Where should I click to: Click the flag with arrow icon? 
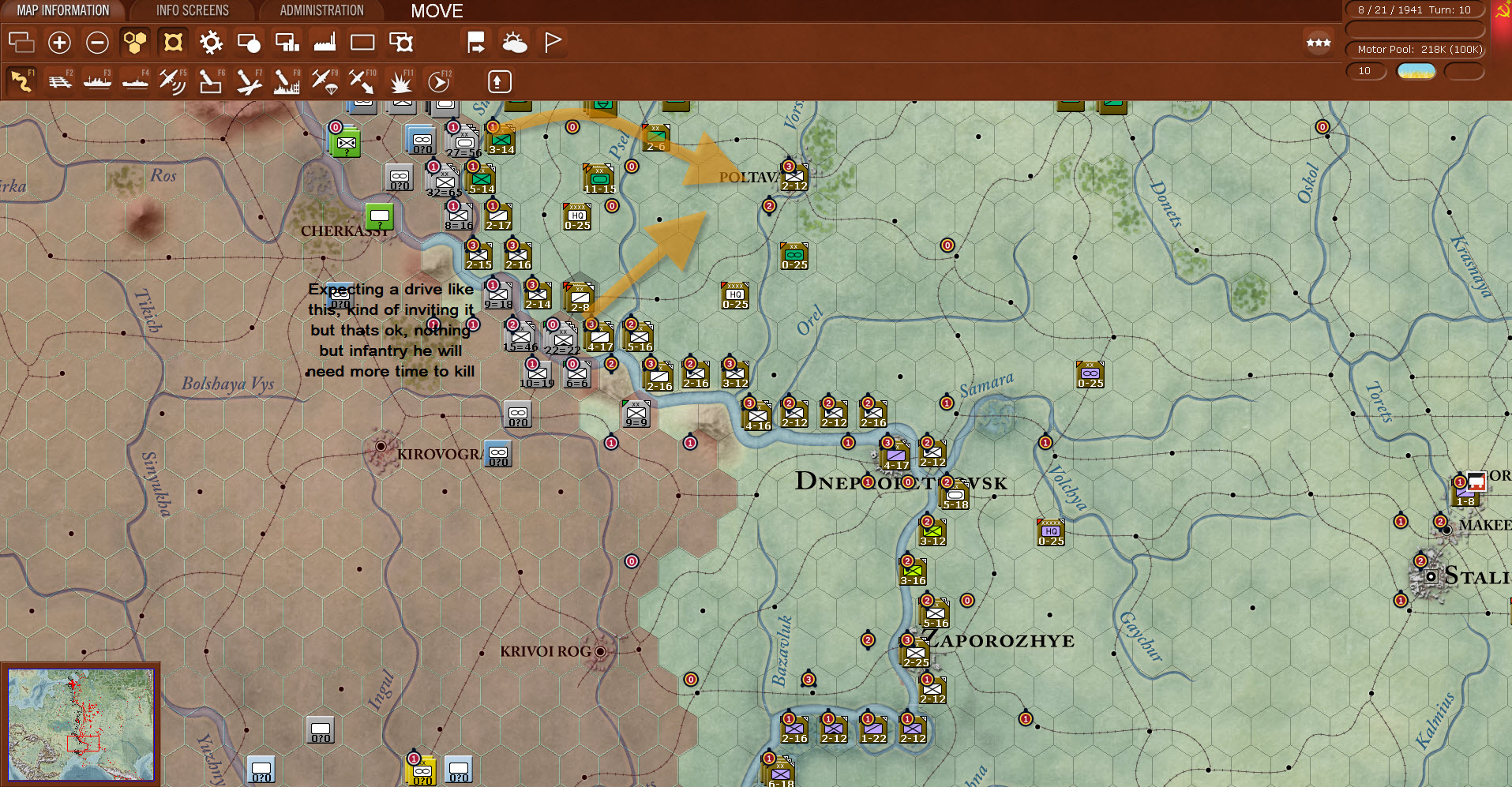pyautogui.click(x=476, y=43)
